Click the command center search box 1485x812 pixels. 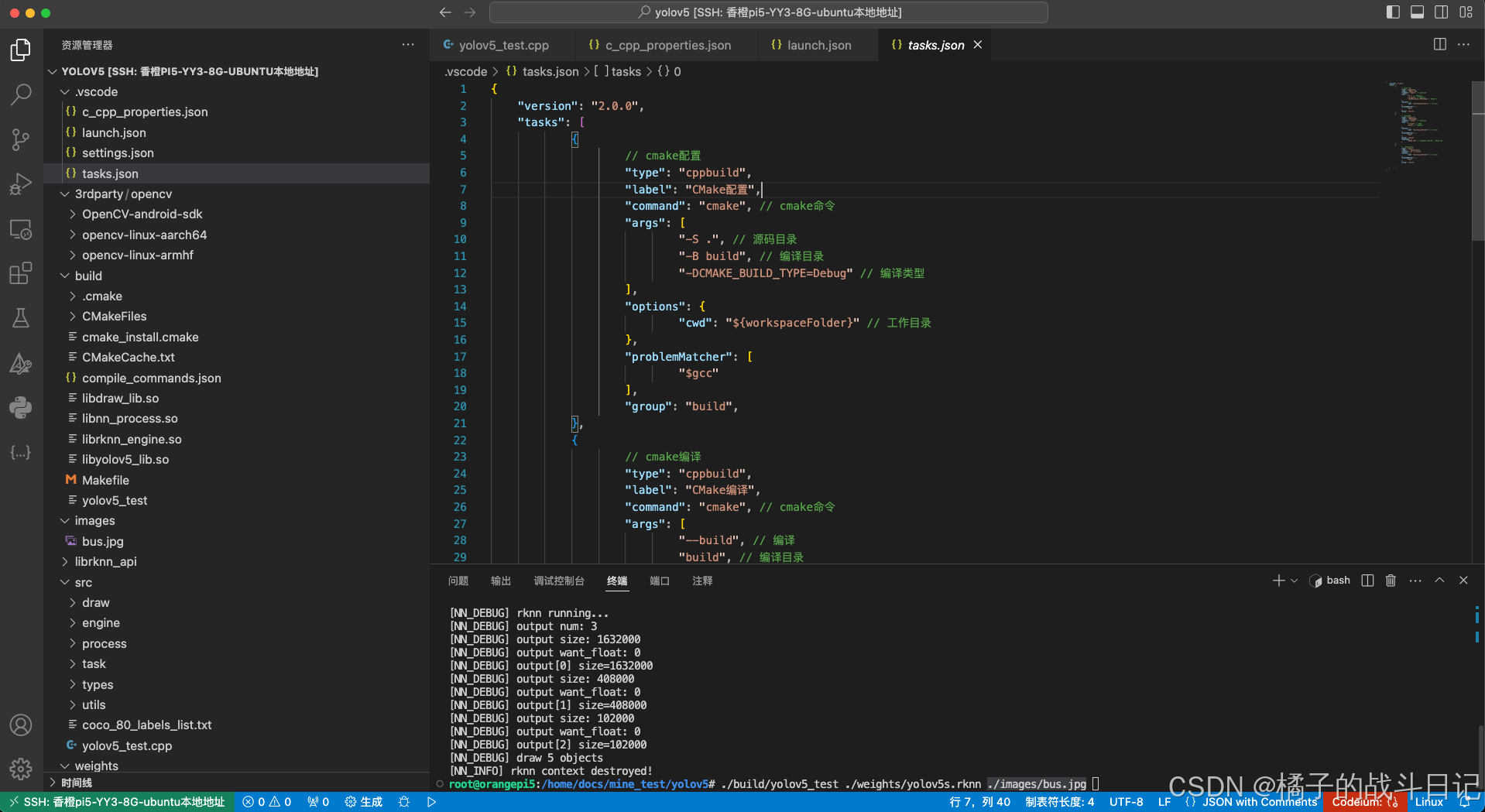click(x=769, y=12)
